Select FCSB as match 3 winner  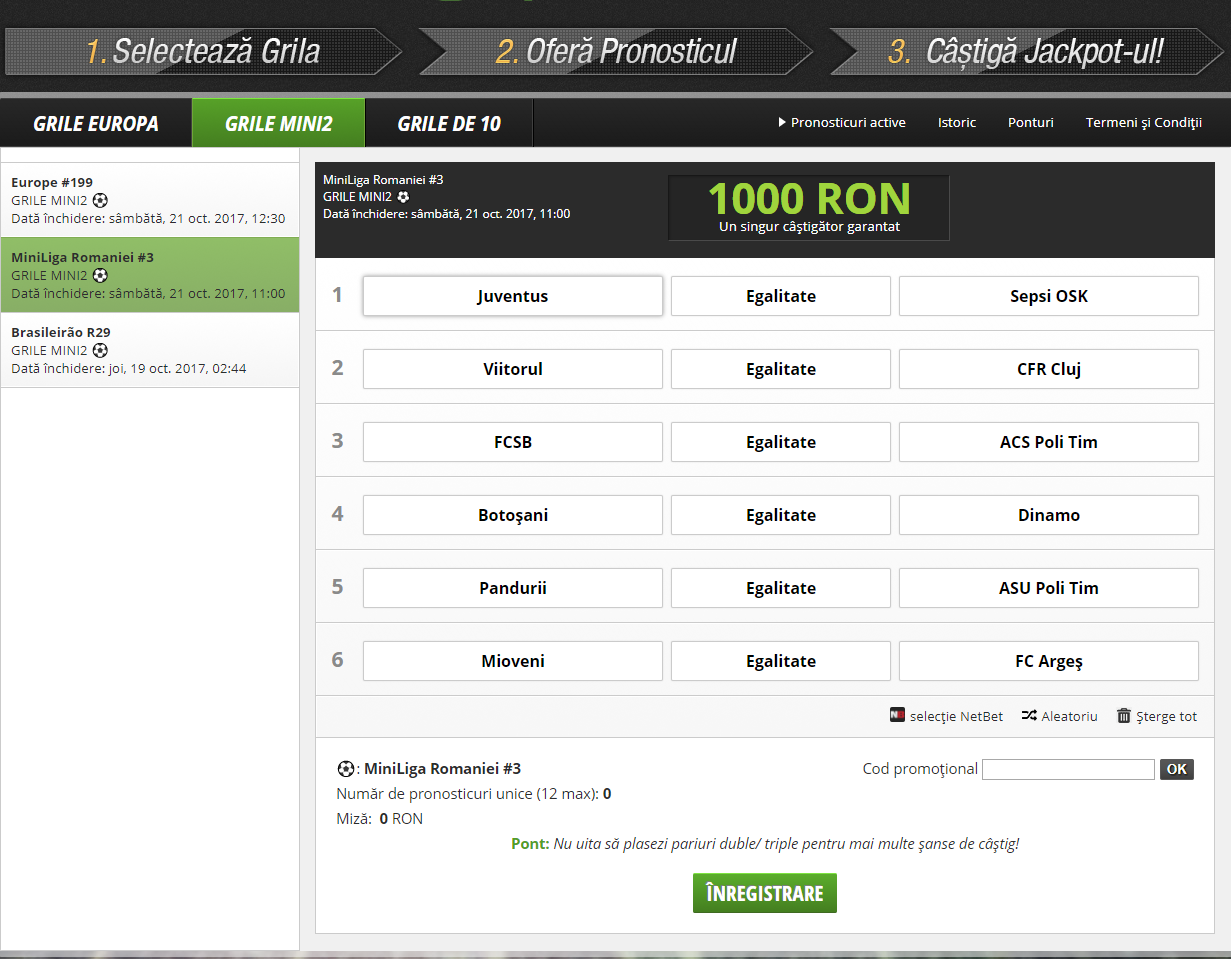click(513, 442)
